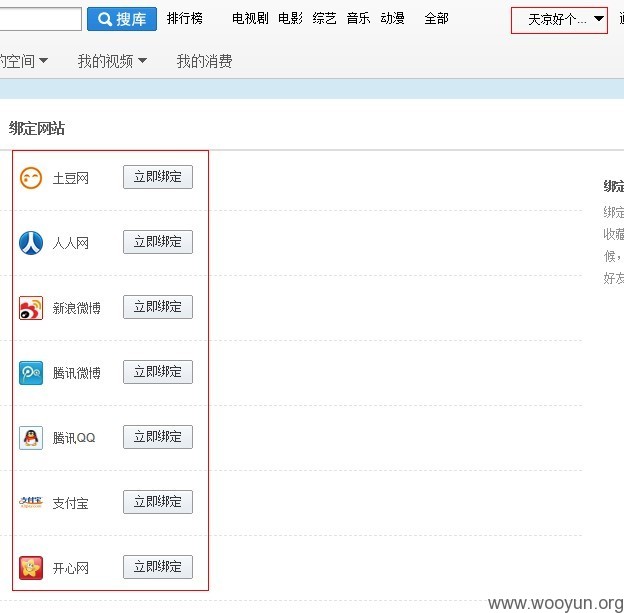This screenshot has height=613, width=624.
Task: Open the 我的消费 tab
Action: point(204,61)
